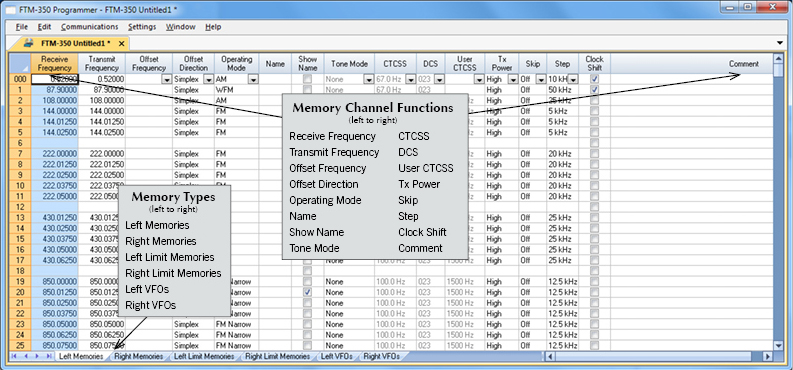
Task: Click the select-all corner of the grid
Action: 20,64
